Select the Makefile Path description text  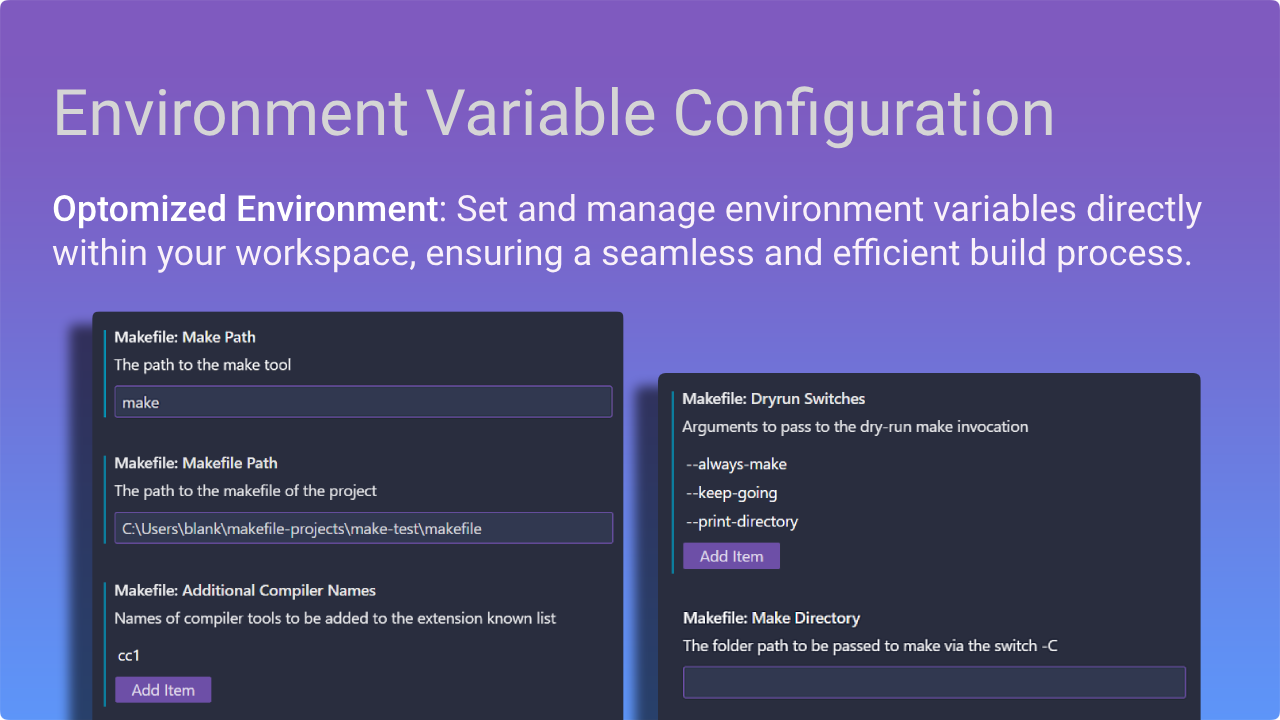pyautogui.click(x=245, y=491)
